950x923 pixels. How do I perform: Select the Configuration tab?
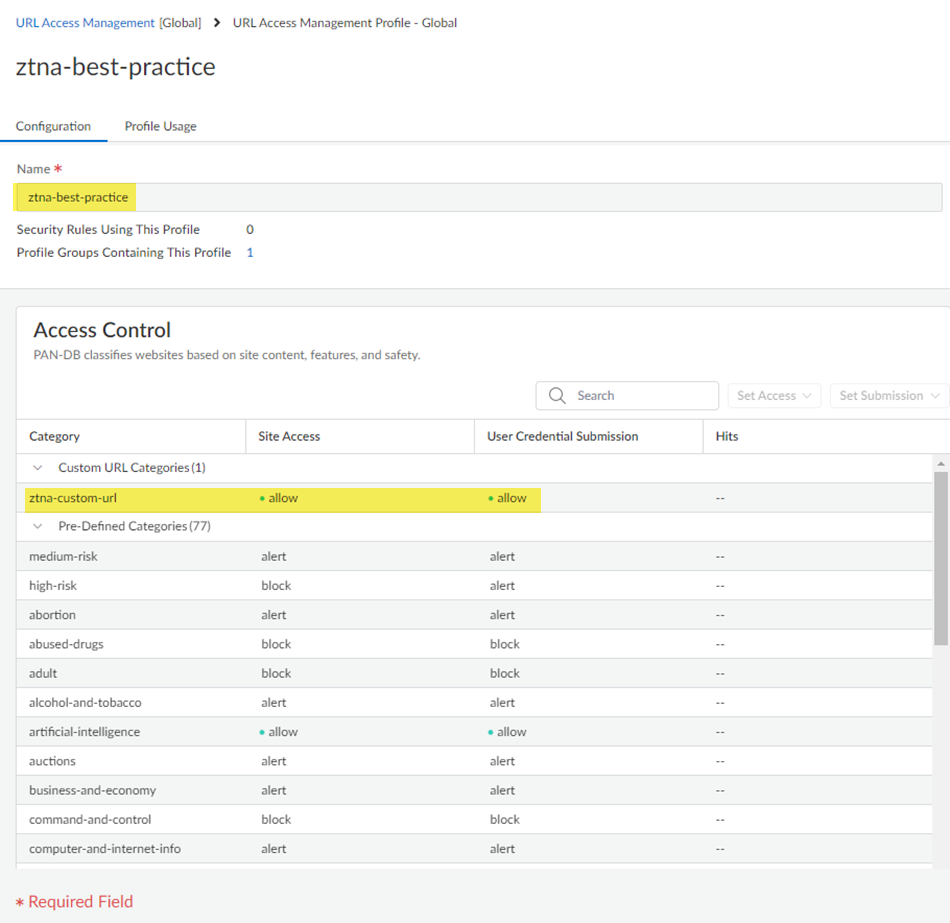pyautogui.click(x=53, y=126)
